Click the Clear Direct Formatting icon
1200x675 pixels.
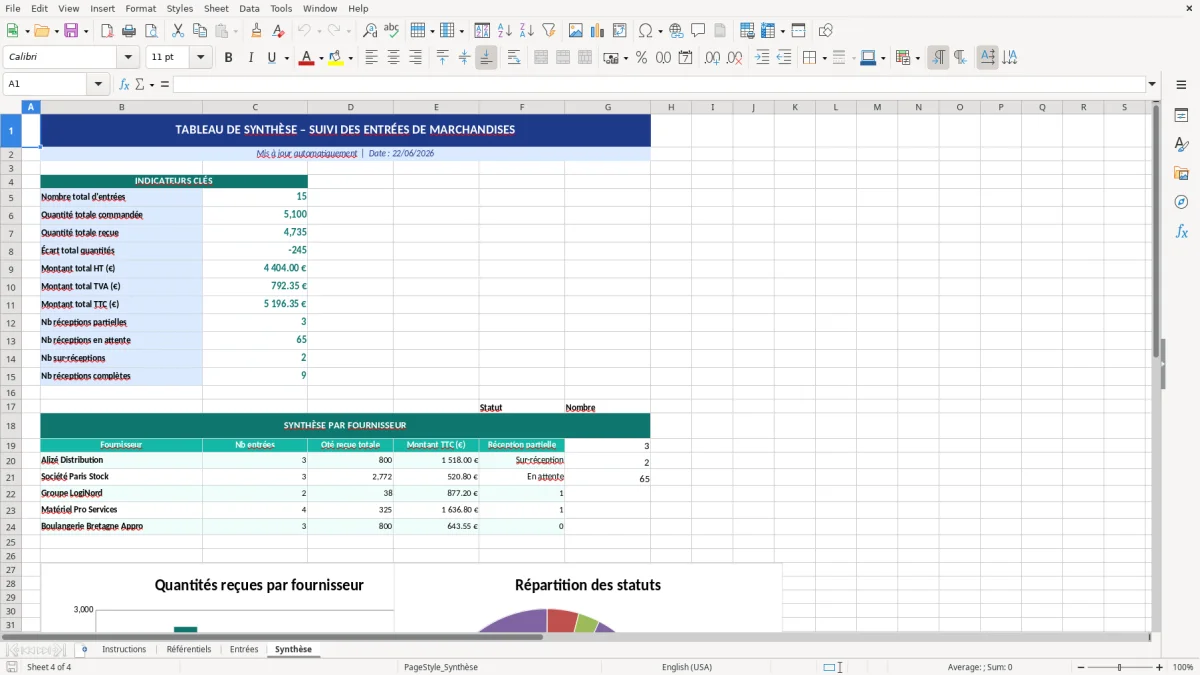click(278, 31)
